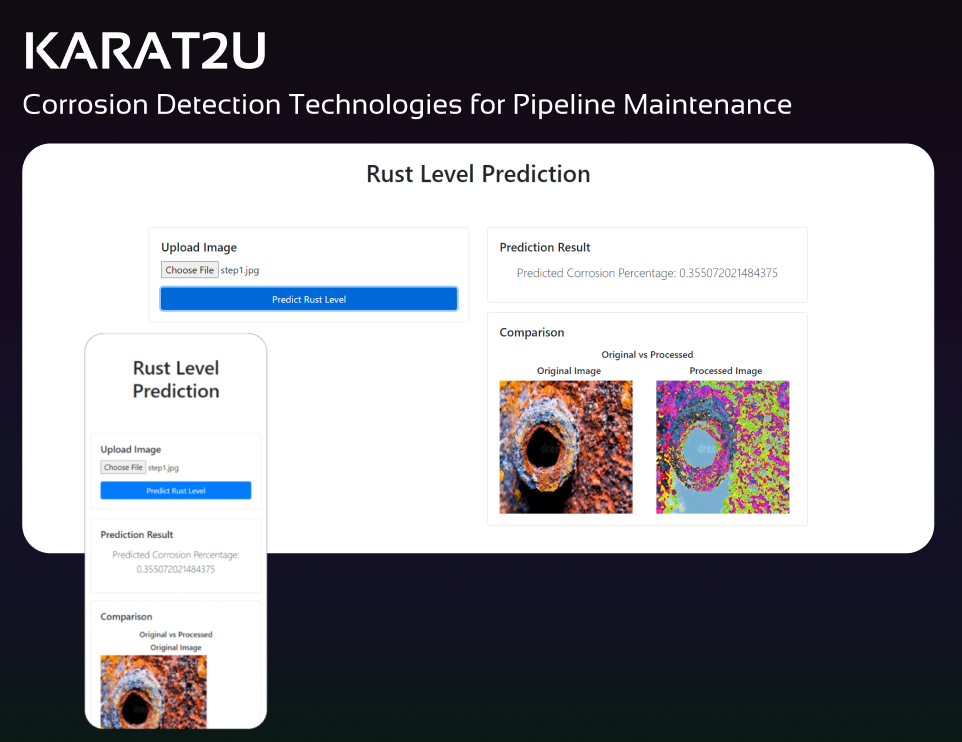
Task: Select the 0.355072021484375 value in mobile preview
Action: click(x=175, y=570)
